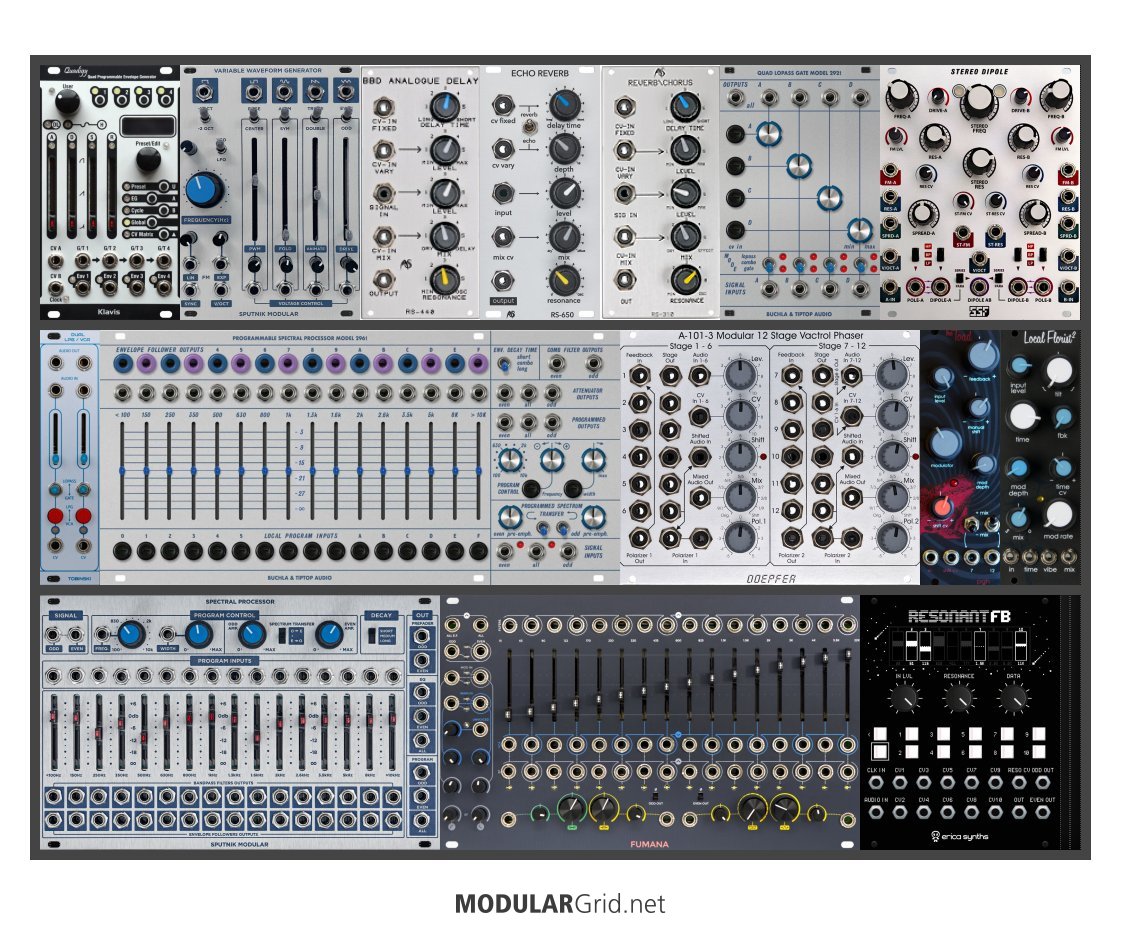Click the OUTPUT jack on BBD Analogue Delay

pyautogui.click(x=383, y=280)
